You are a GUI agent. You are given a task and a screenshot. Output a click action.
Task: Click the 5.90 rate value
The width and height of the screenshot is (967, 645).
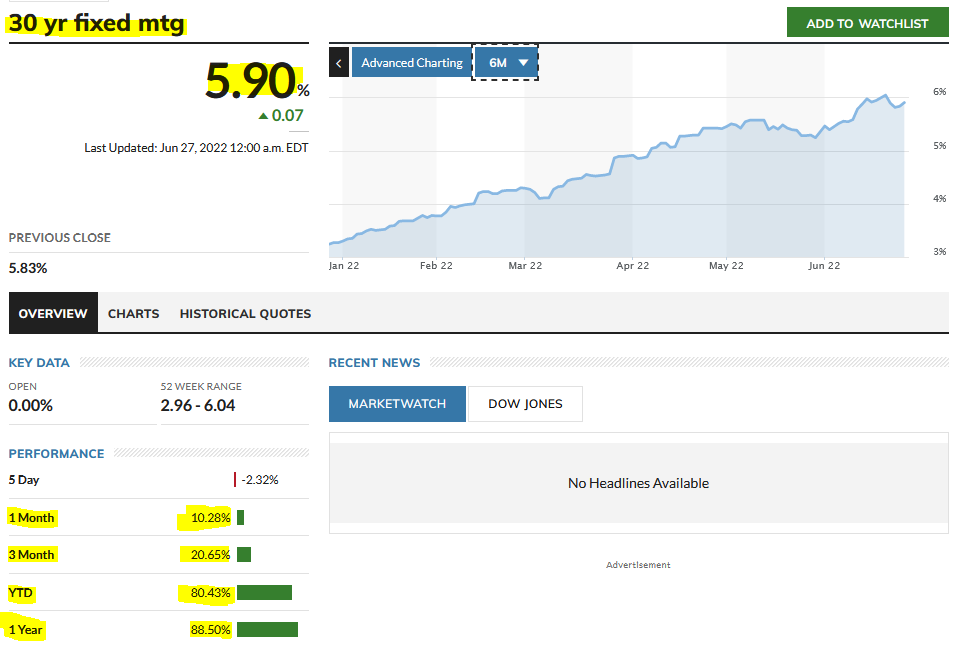tap(250, 81)
